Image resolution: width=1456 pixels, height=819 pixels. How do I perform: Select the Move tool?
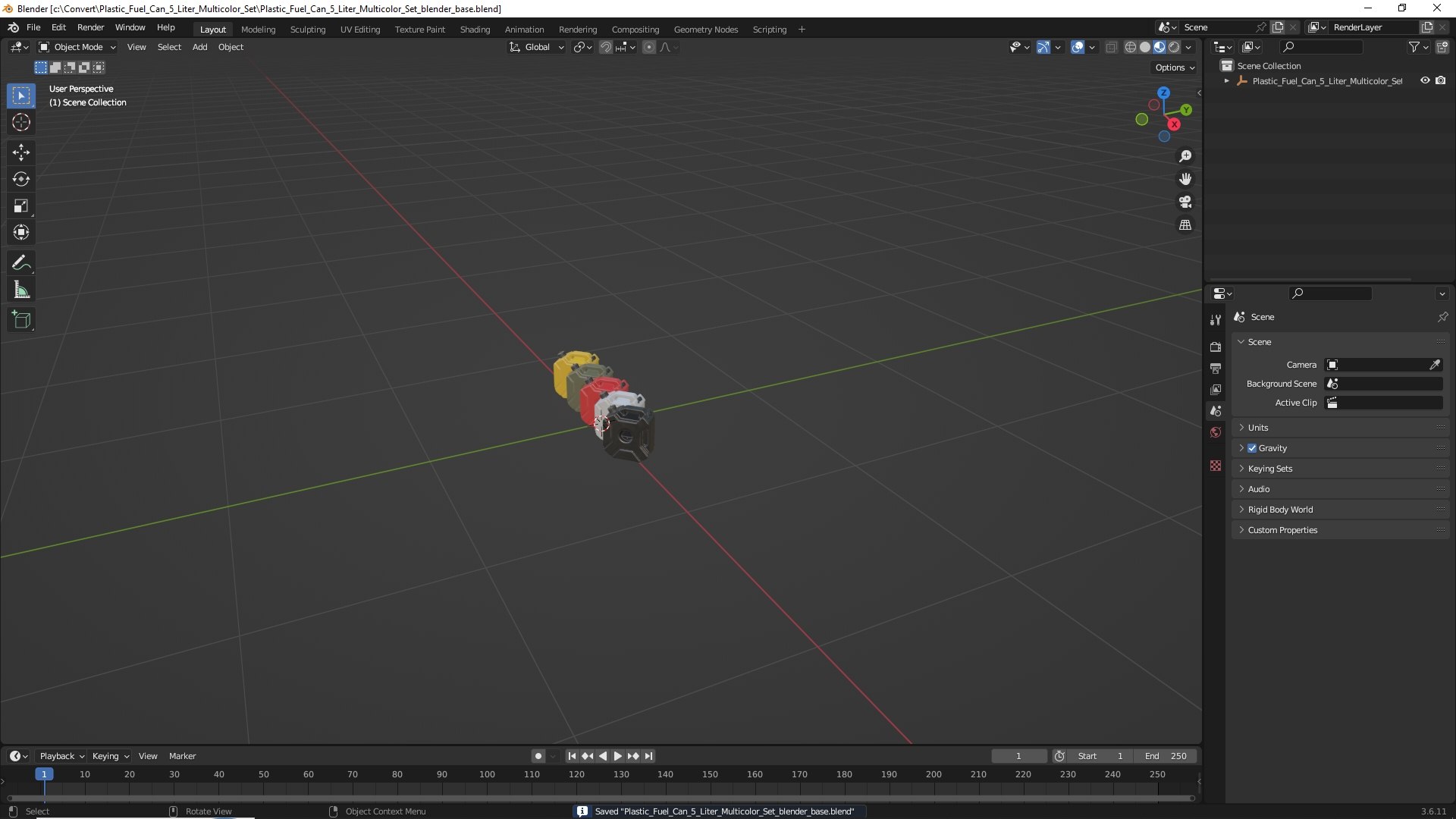tap(21, 152)
